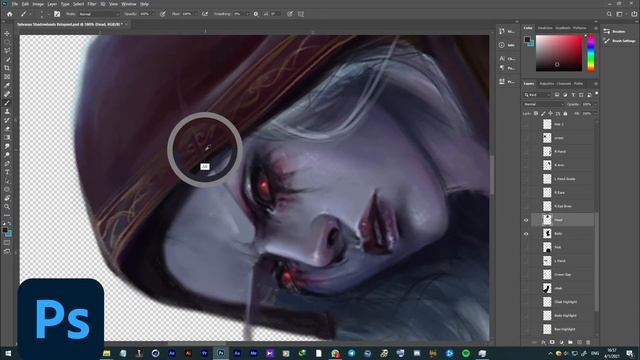The width and height of the screenshot is (640, 360).
Task: Show the Cloak layer
Action: tap(526, 289)
